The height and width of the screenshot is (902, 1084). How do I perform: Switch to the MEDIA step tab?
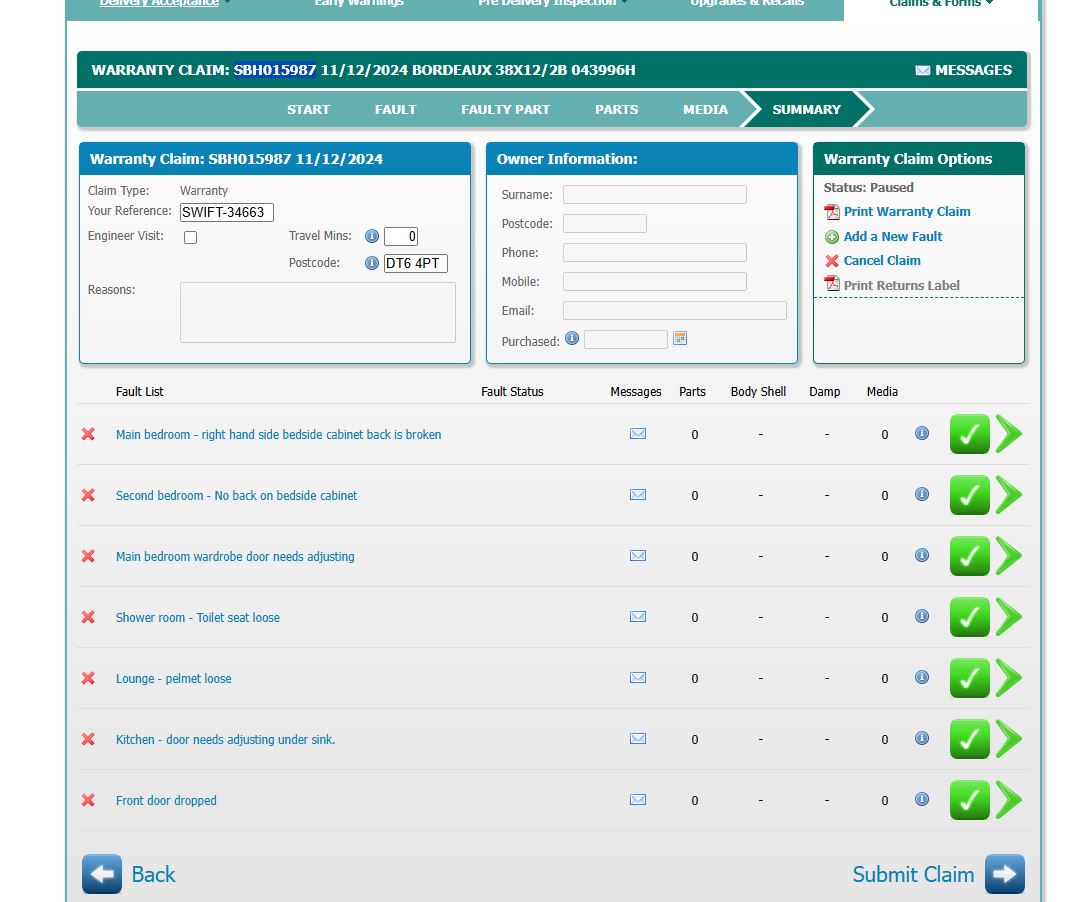[705, 109]
